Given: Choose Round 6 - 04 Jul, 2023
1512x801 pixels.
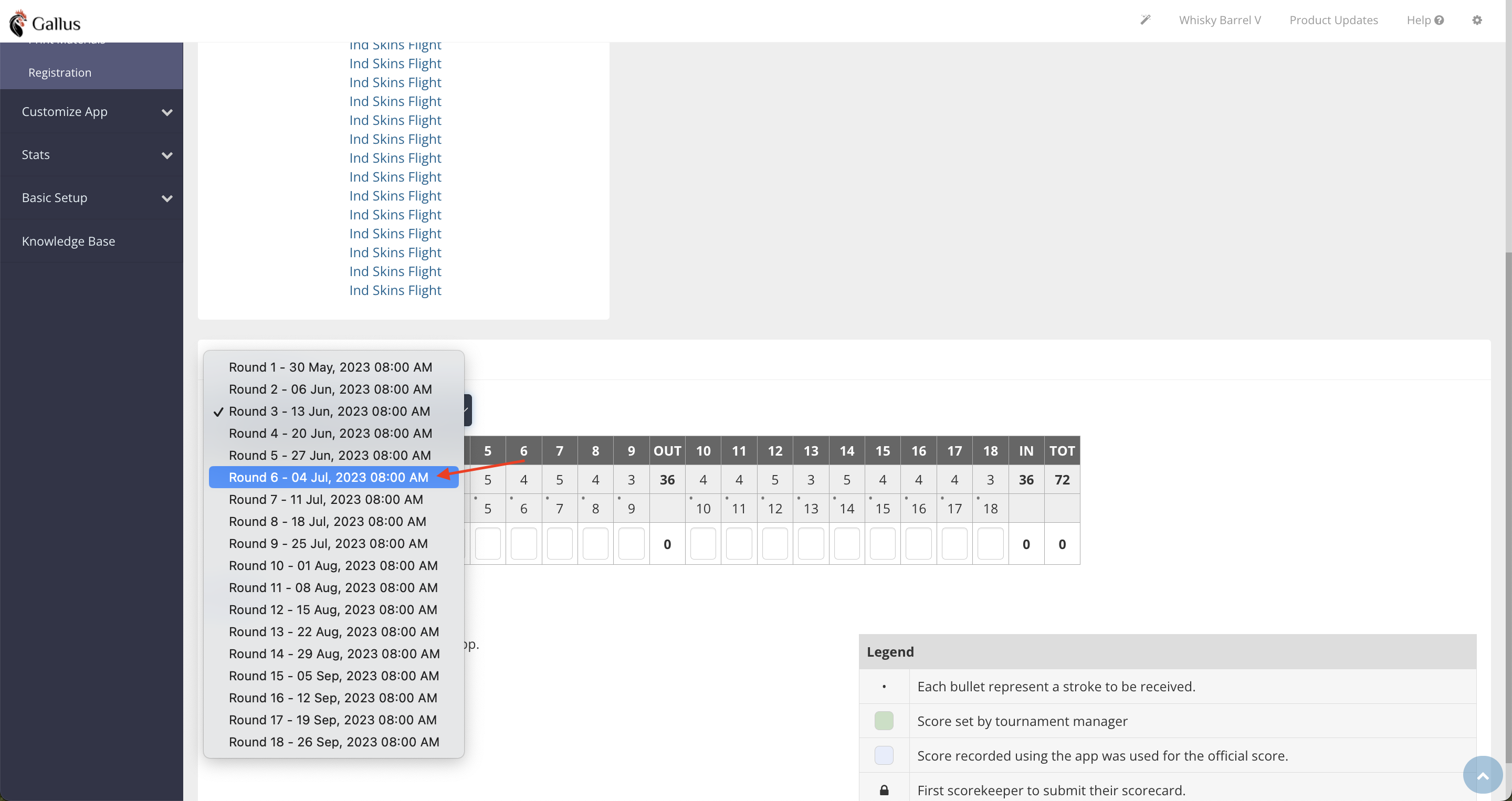Looking at the screenshot, I should click(x=333, y=477).
